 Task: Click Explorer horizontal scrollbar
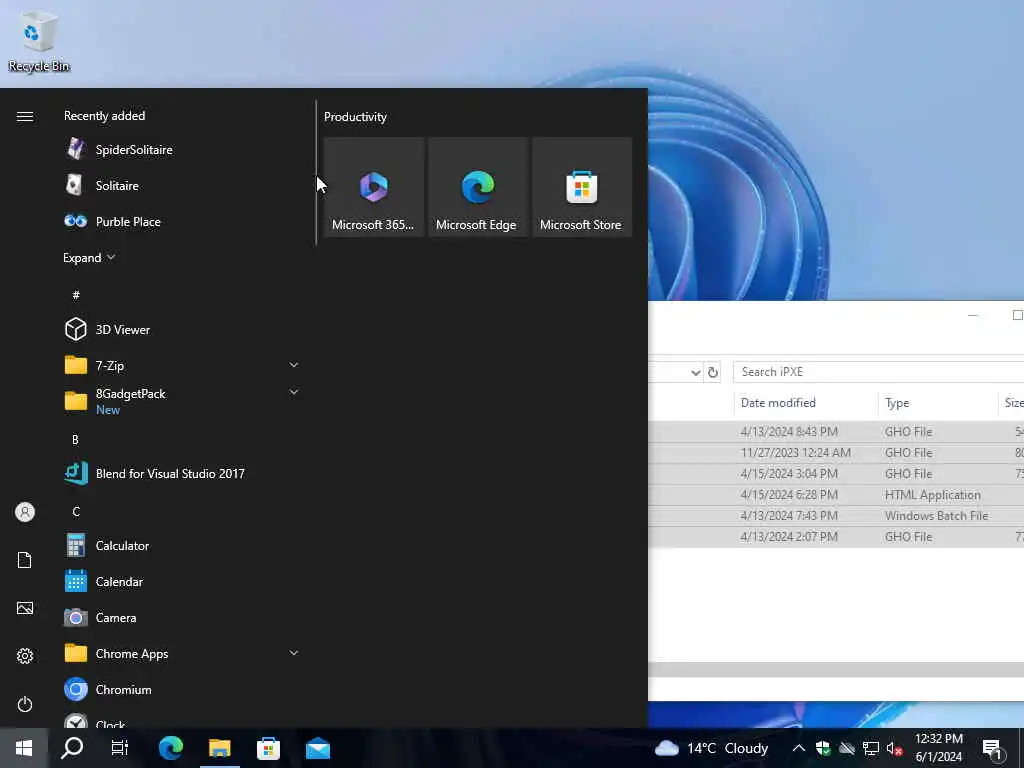point(836,669)
